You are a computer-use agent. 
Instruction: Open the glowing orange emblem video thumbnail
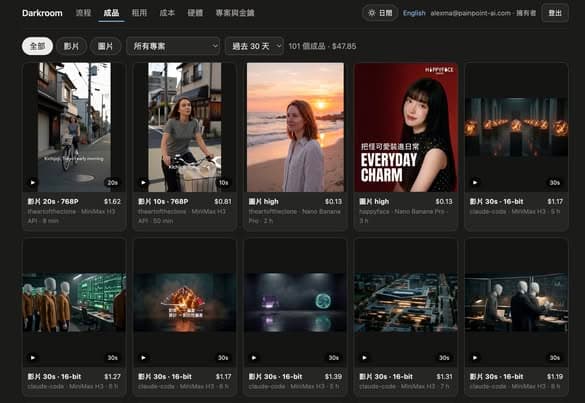184,302
